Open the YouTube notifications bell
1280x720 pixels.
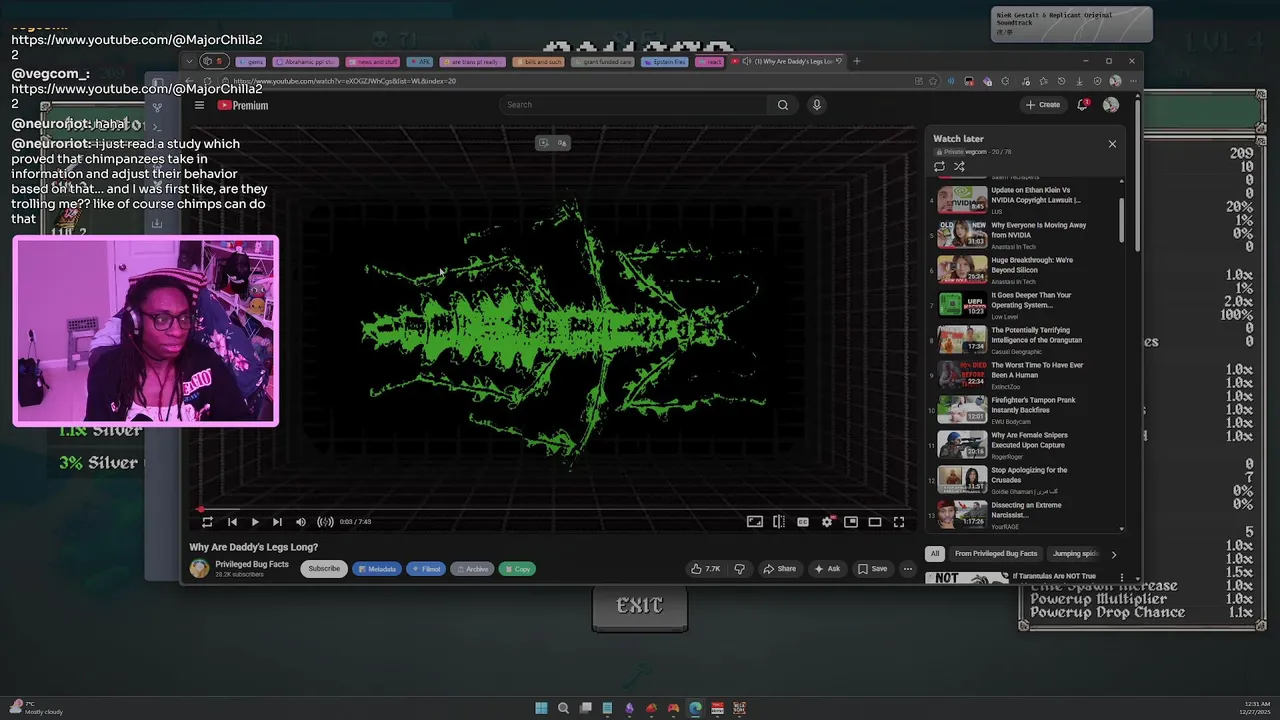[1082, 105]
